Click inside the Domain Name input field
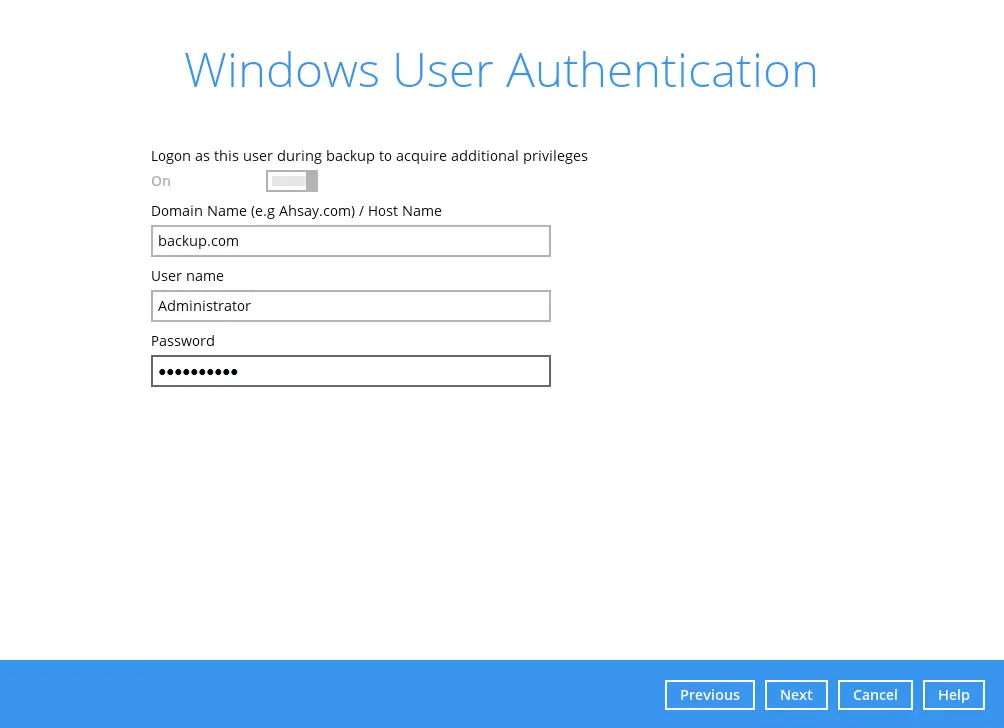 [350, 240]
